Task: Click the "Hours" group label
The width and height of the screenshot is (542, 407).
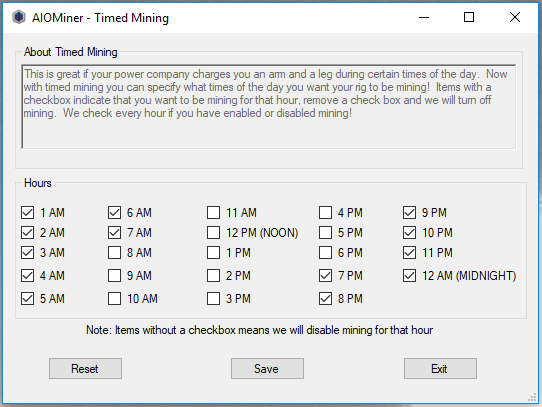Action: (38, 183)
